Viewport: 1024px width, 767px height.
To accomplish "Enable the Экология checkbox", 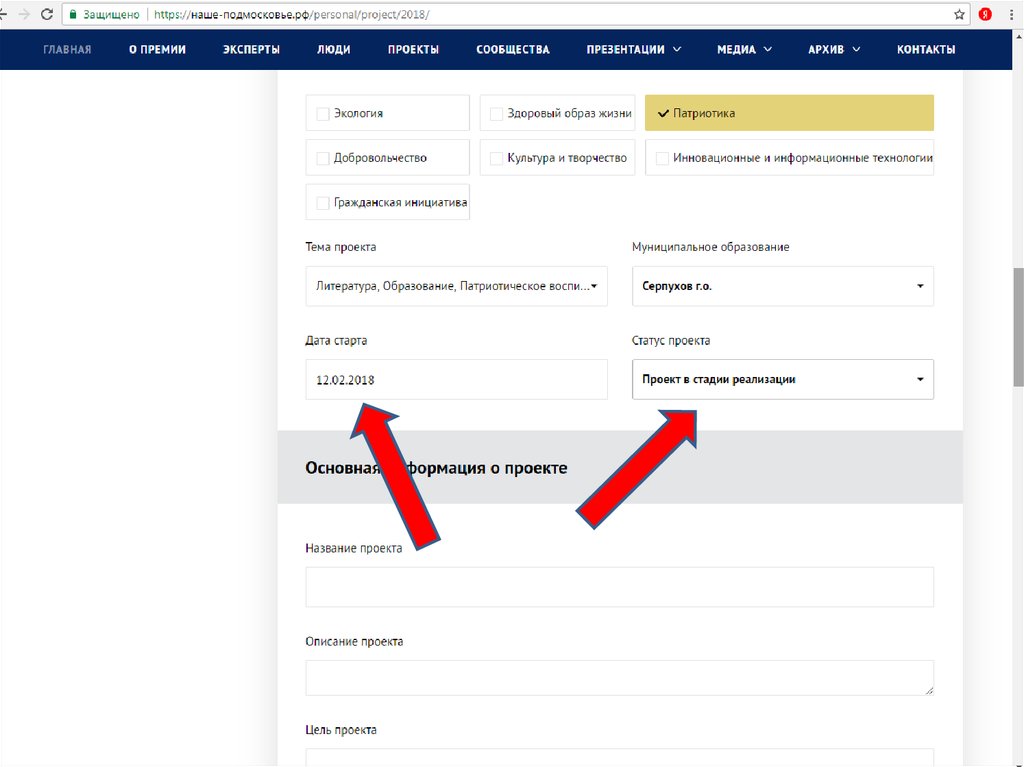I will tap(323, 114).
